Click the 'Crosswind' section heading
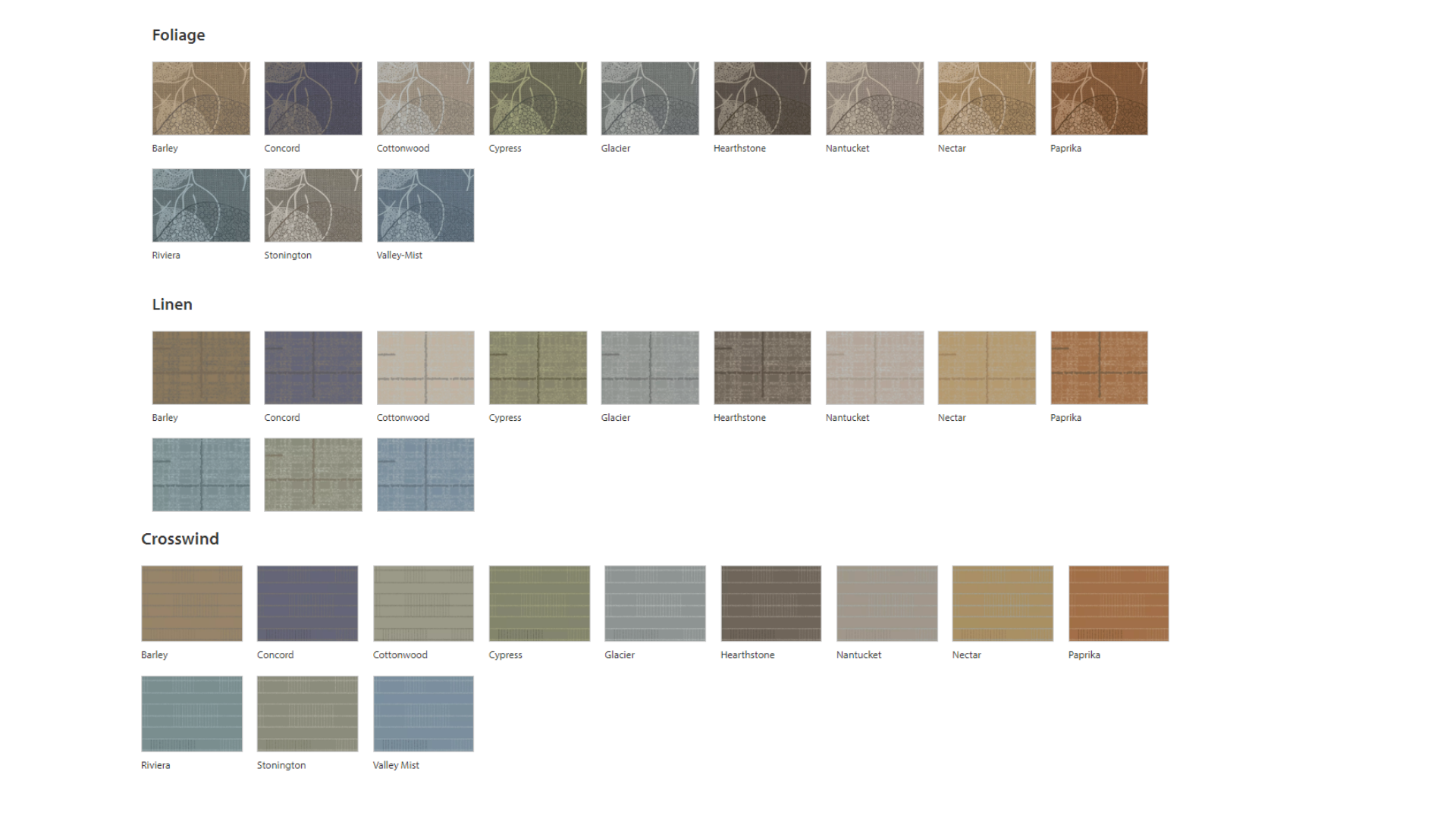 [x=180, y=538]
